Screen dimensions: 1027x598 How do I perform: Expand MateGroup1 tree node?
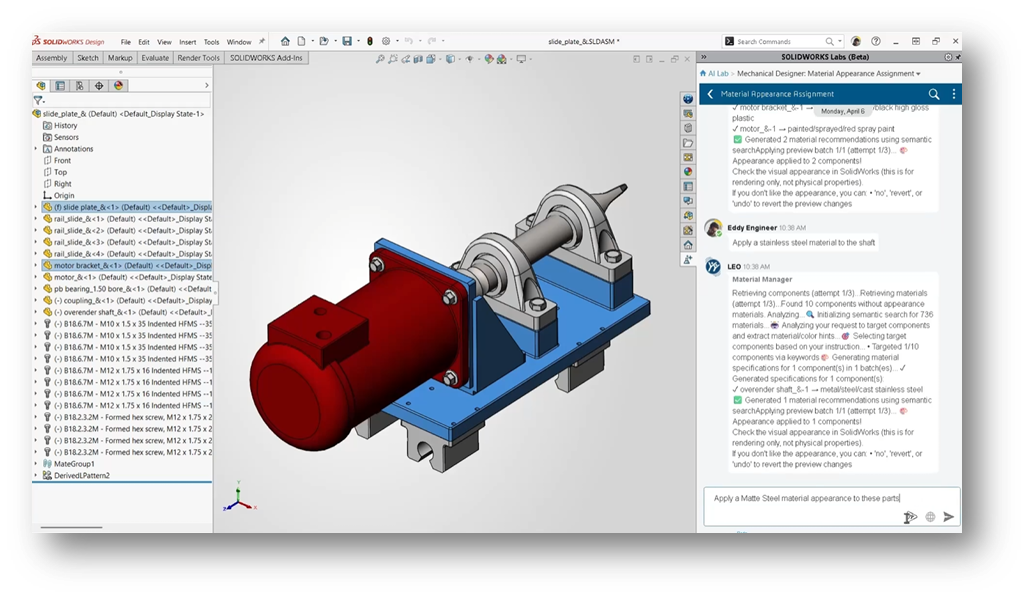tap(35, 464)
